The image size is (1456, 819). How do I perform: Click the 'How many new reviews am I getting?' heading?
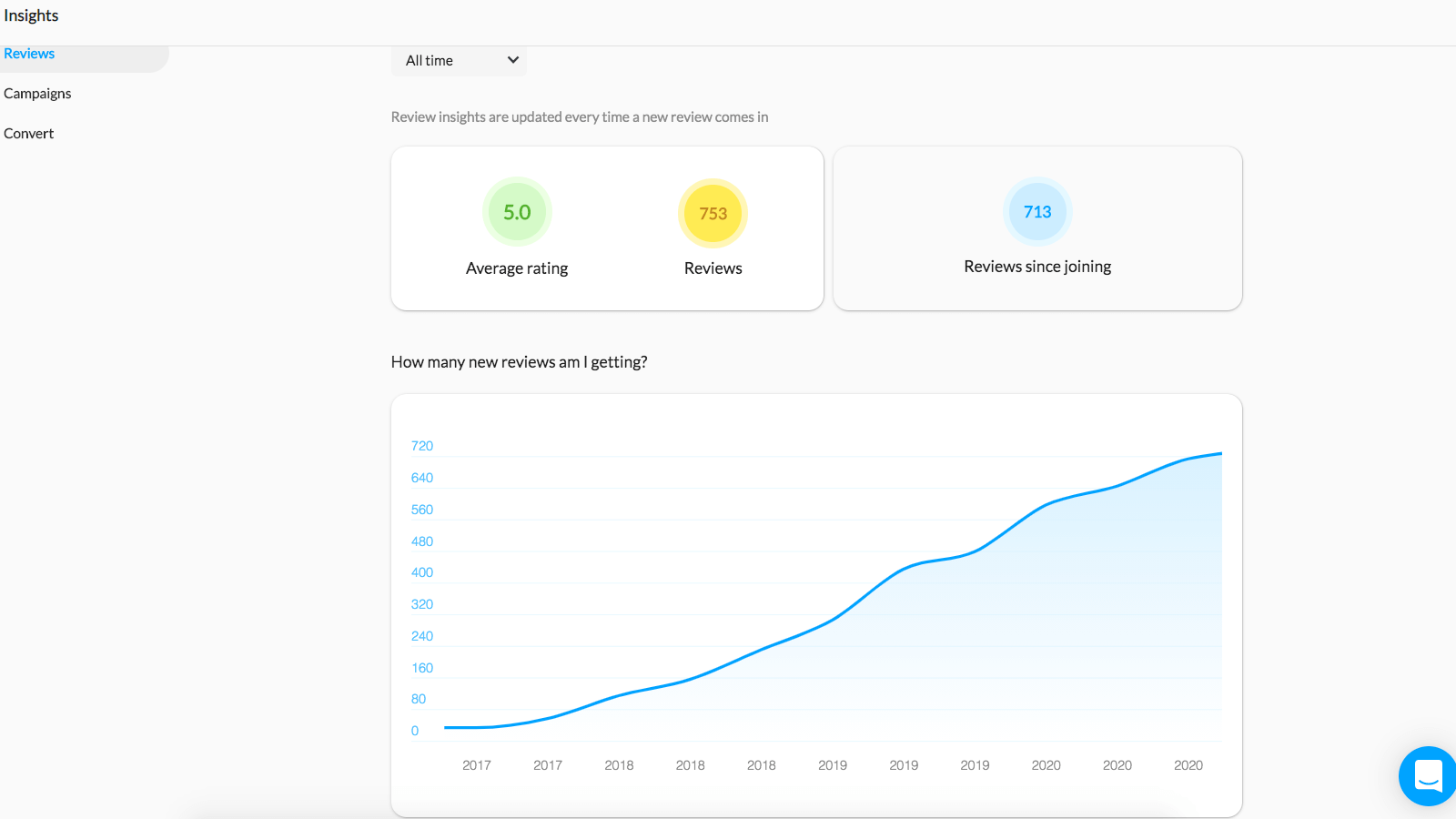(x=520, y=362)
